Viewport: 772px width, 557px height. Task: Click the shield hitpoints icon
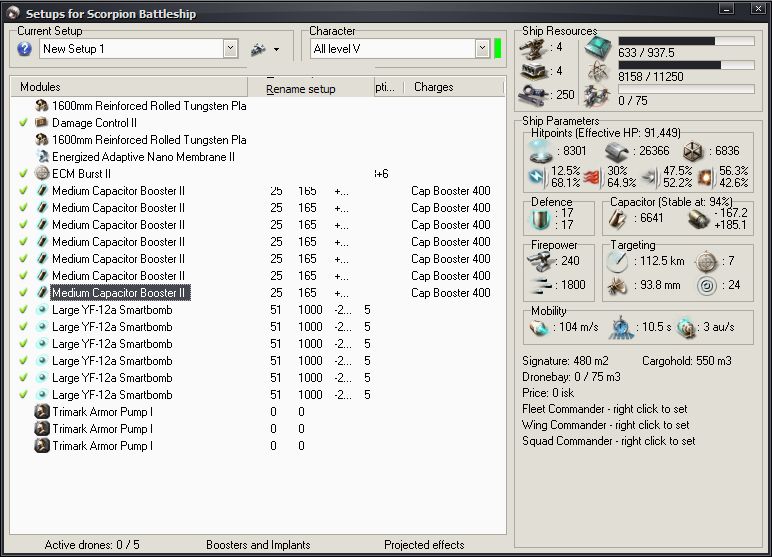click(540, 151)
